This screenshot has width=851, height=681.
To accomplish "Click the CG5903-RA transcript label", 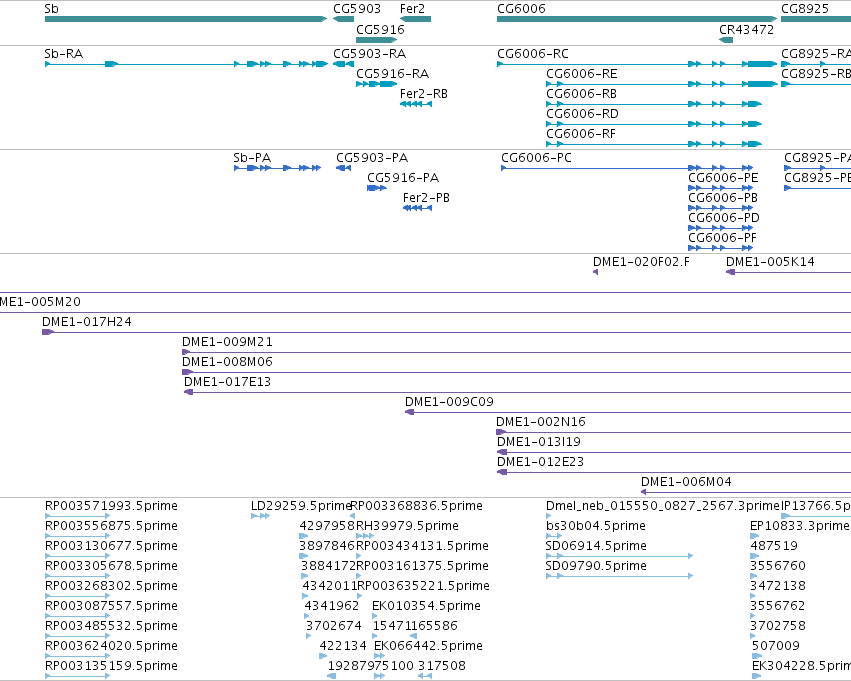I will point(370,54).
